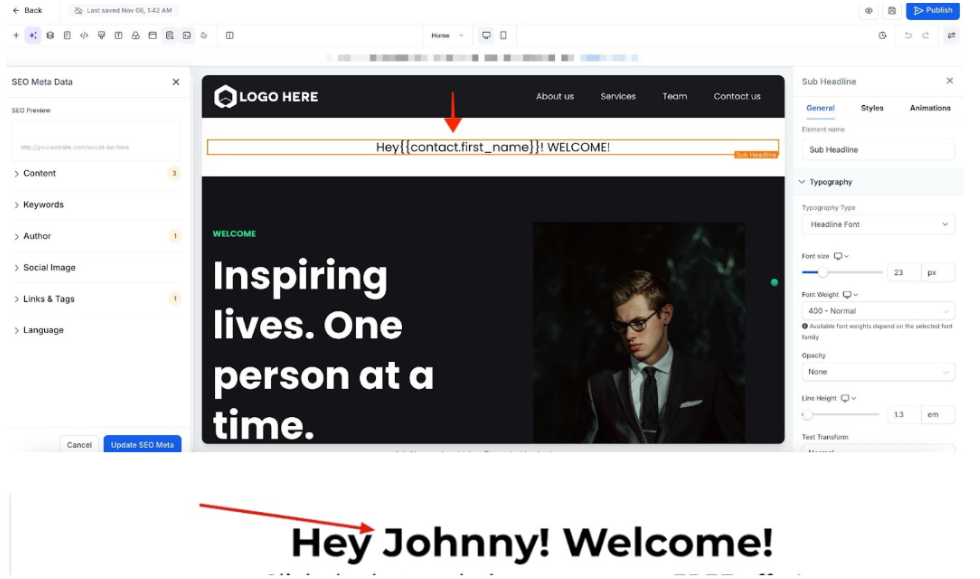Expand the Keywords section
This screenshot has width=980, height=579.
click(x=43, y=205)
